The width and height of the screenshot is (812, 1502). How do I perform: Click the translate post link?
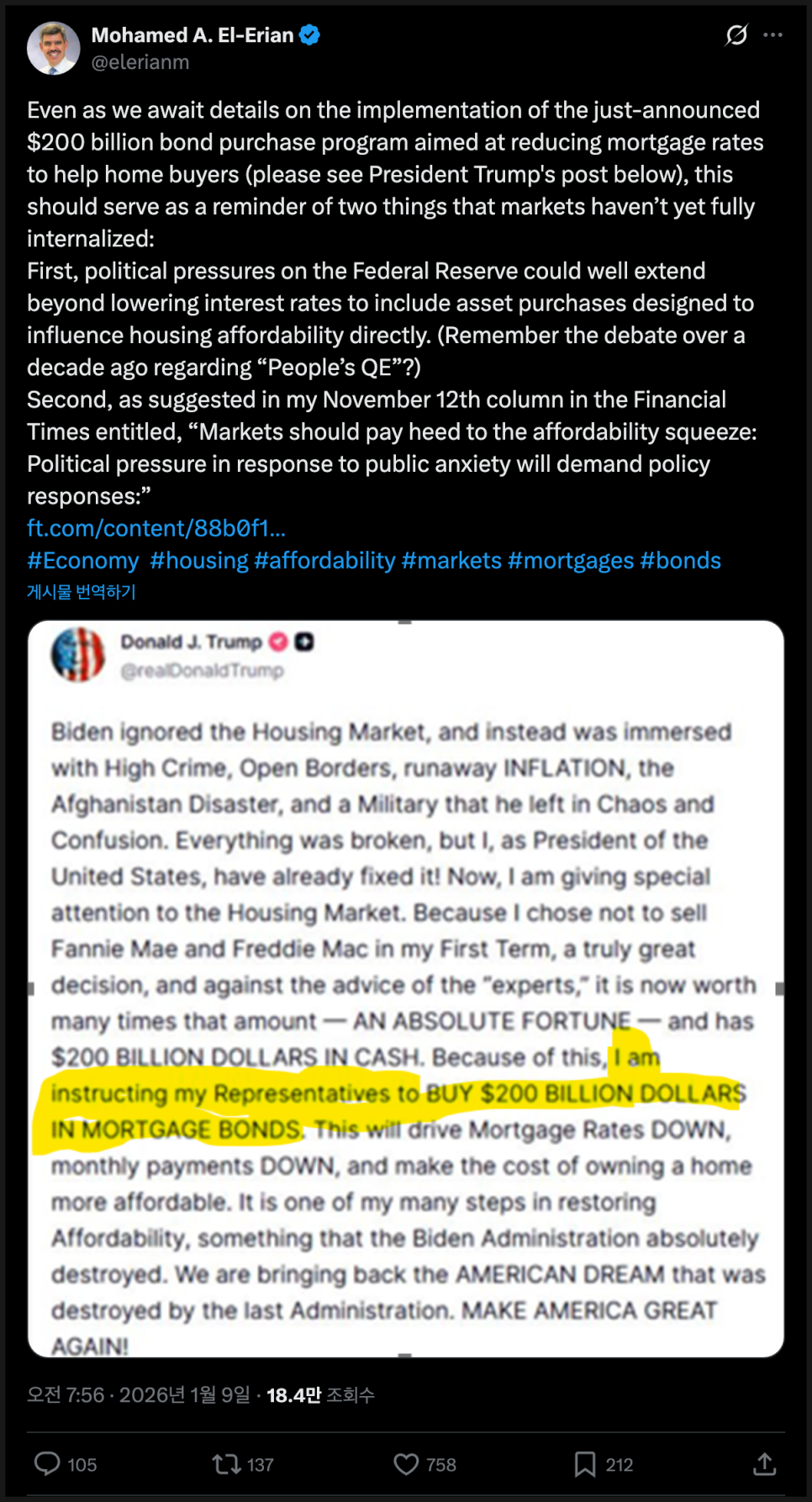[81, 592]
